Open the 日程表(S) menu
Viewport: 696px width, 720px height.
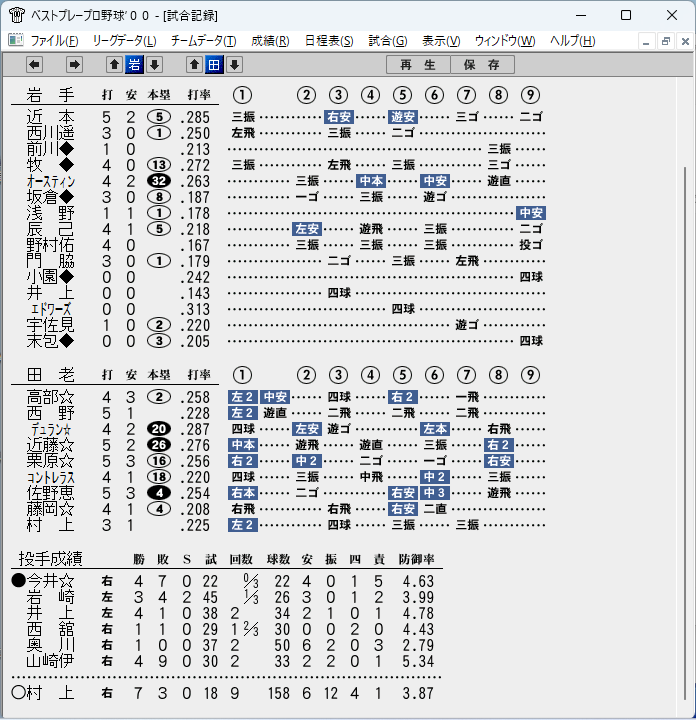(329, 41)
